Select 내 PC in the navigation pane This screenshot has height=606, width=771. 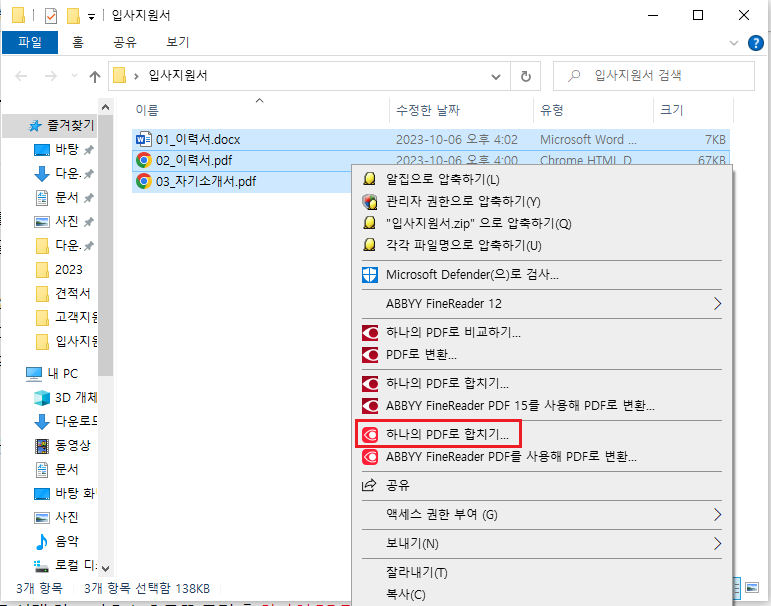[x=63, y=374]
